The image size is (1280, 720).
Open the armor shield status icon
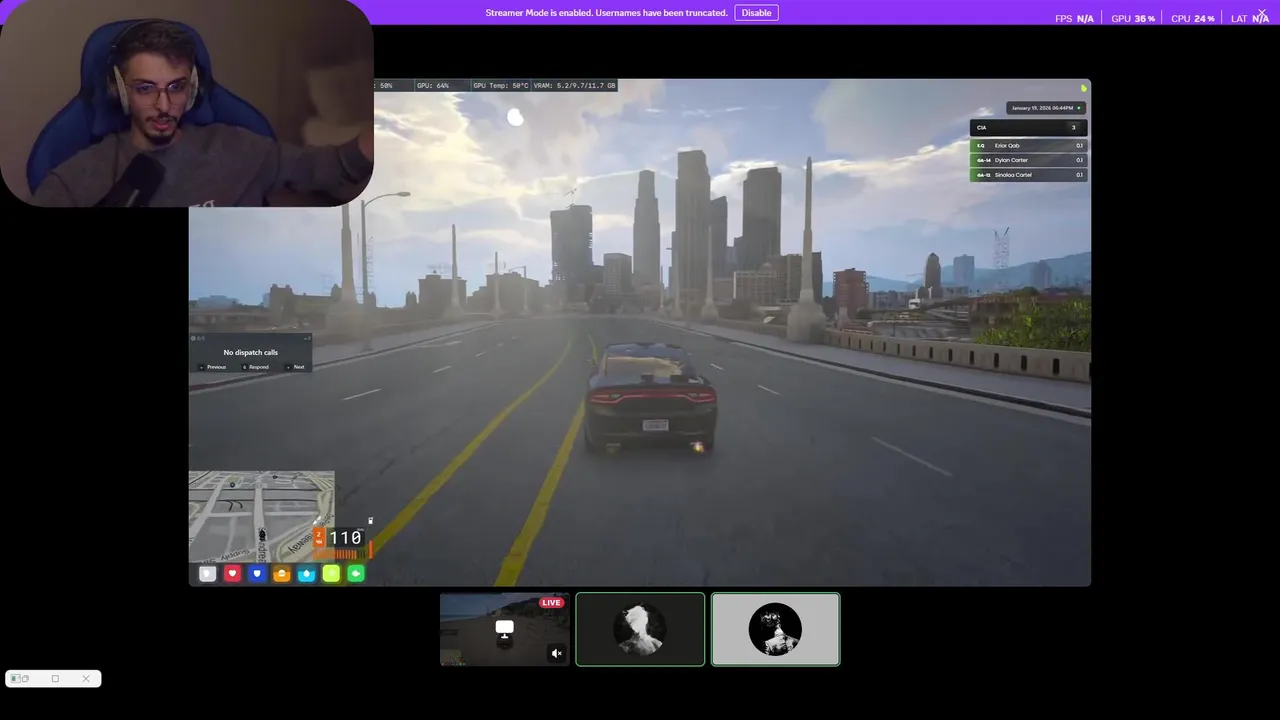257,573
